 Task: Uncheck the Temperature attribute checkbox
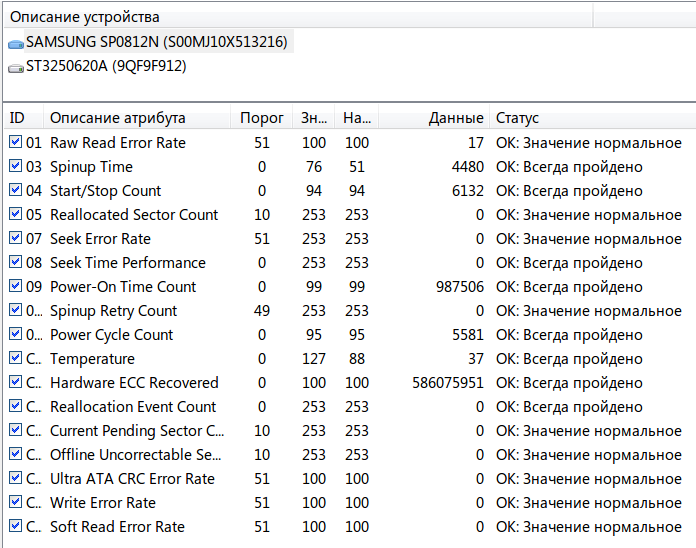click(15, 359)
